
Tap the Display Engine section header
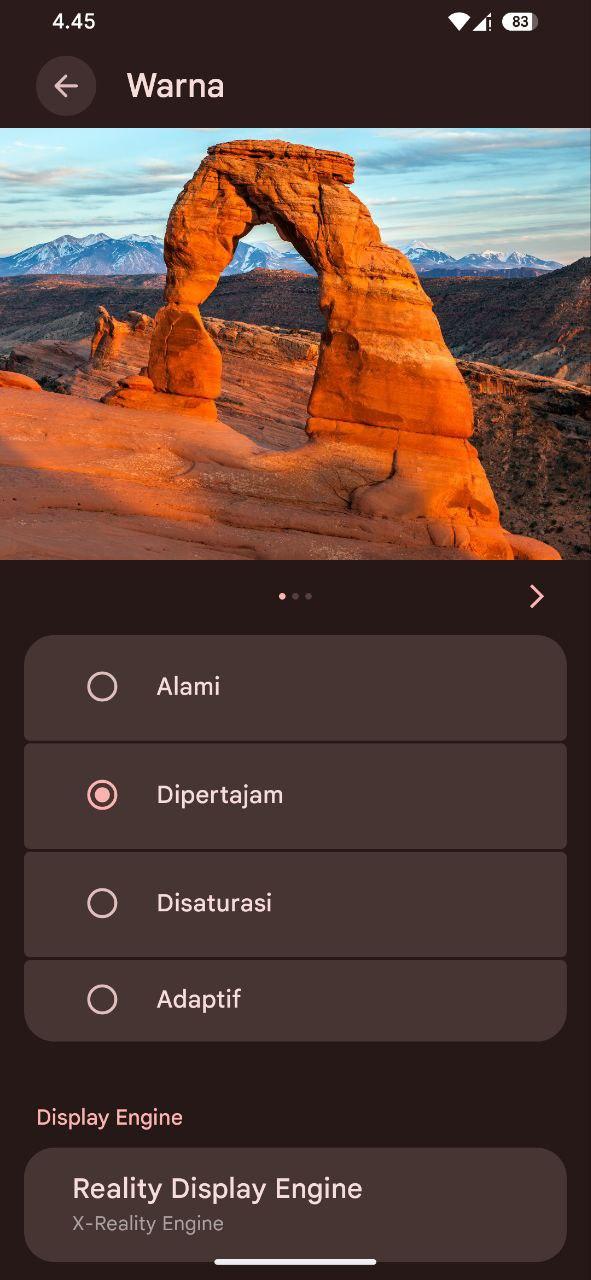(110, 1117)
